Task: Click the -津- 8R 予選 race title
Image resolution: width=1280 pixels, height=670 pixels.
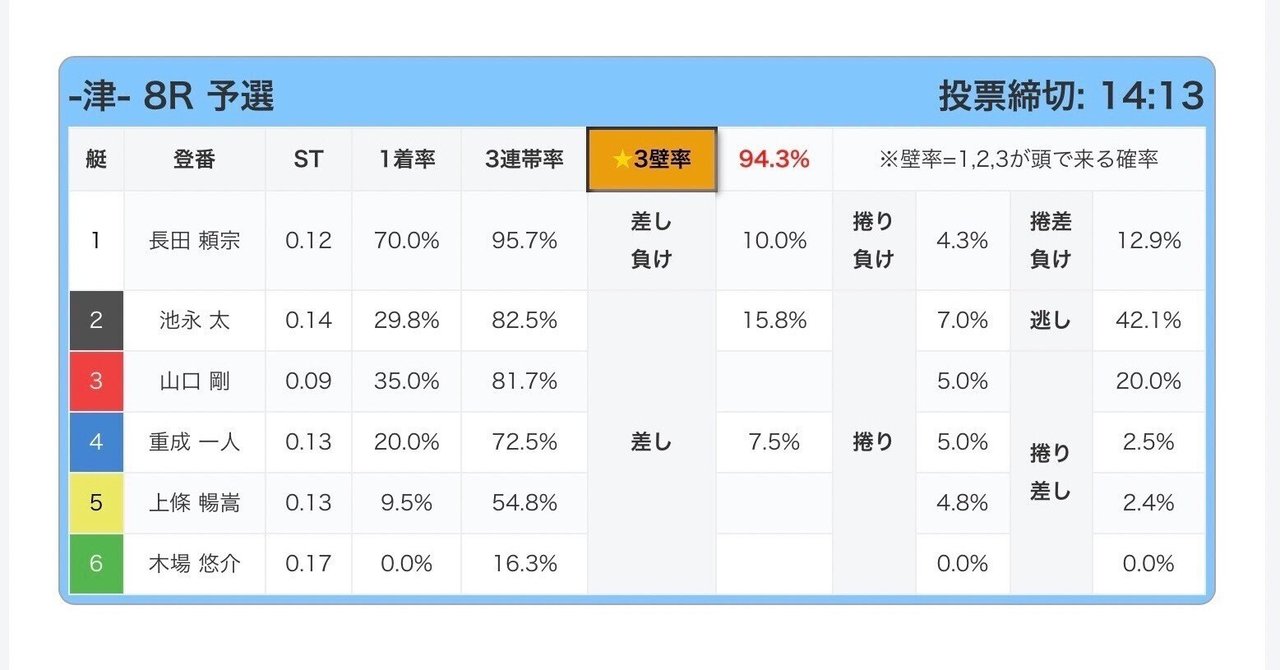Action: pyautogui.click(x=171, y=97)
